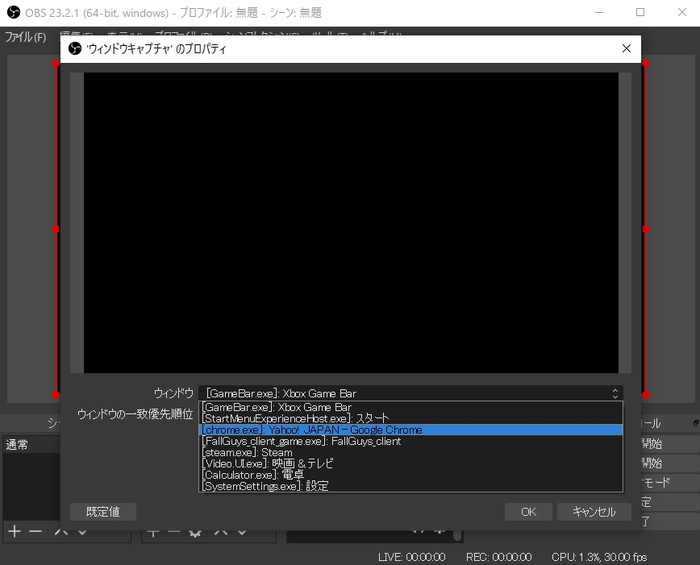Maximize the OBS main window
Screen dimensions: 700x565
click(x=640, y=12)
